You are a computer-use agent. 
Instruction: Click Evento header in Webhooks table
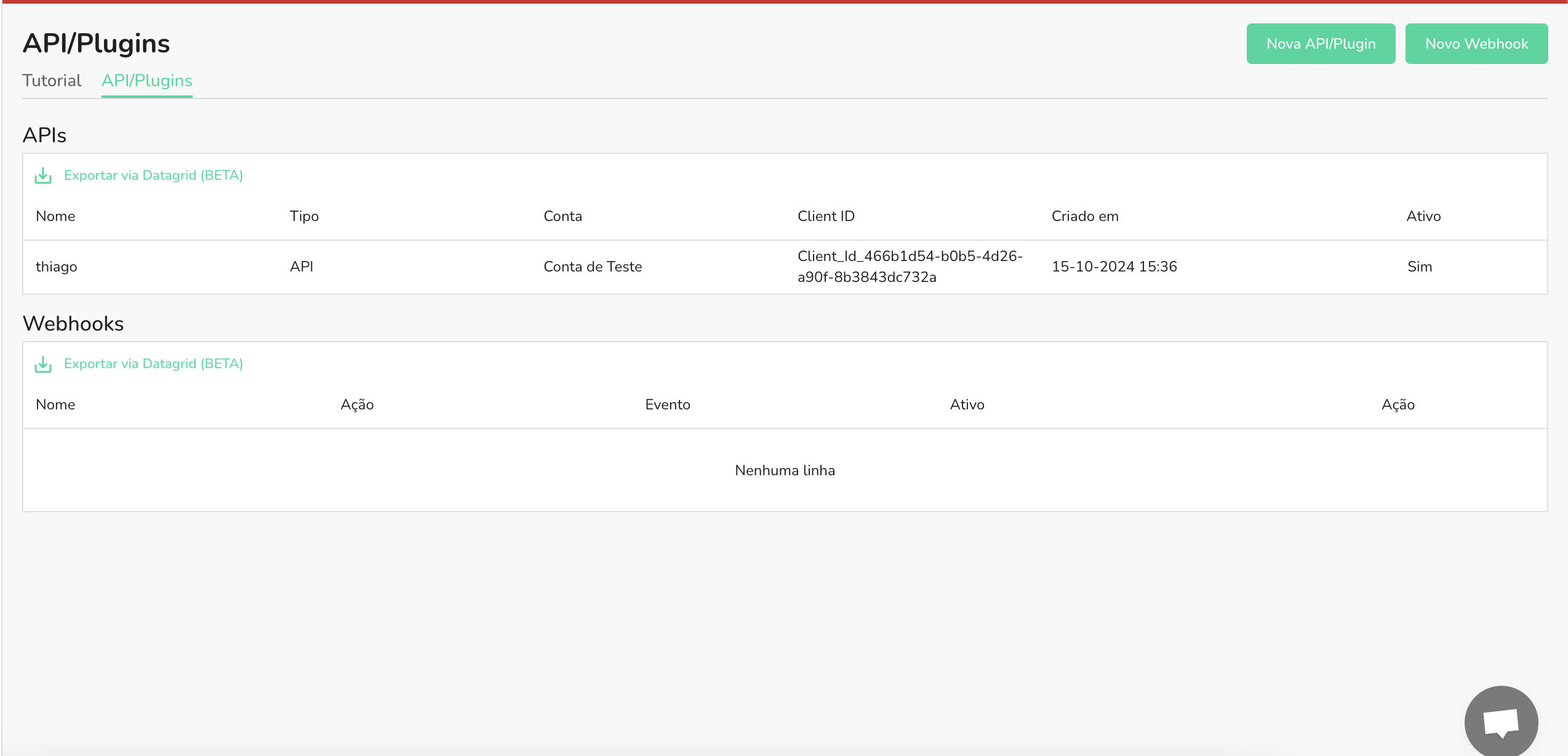tap(668, 404)
